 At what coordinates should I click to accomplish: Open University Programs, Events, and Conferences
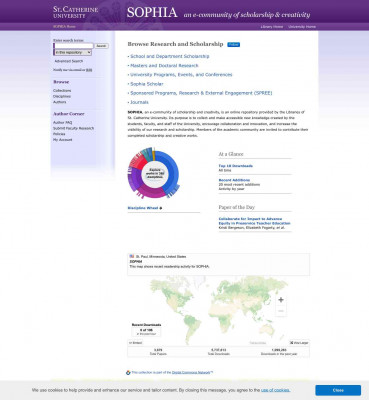point(181,75)
